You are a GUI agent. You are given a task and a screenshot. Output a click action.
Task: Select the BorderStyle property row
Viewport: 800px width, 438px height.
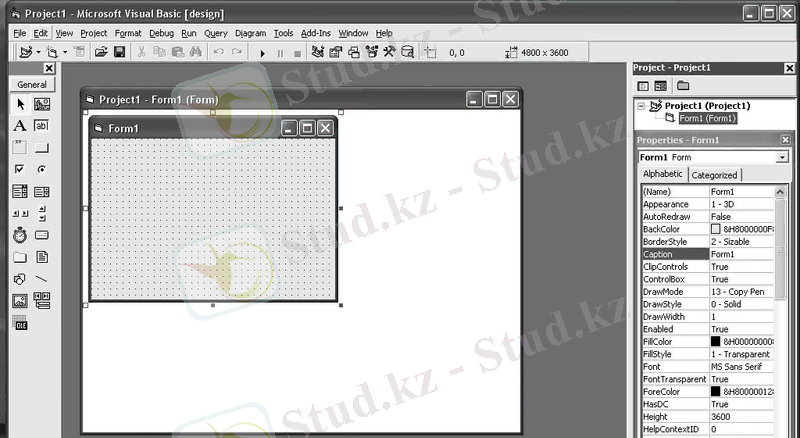click(x=708, y=242)
